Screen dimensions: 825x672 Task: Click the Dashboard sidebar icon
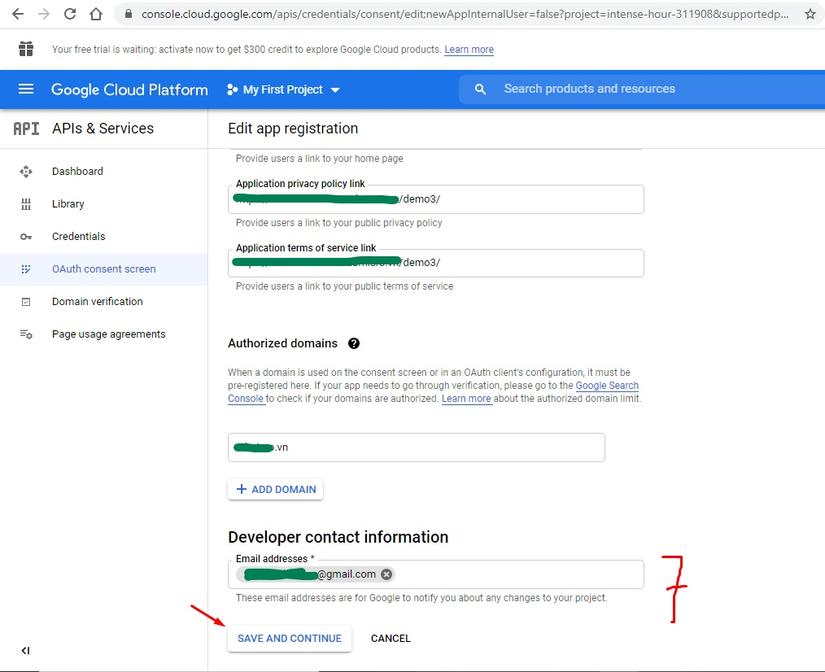(x=26, y=172)
